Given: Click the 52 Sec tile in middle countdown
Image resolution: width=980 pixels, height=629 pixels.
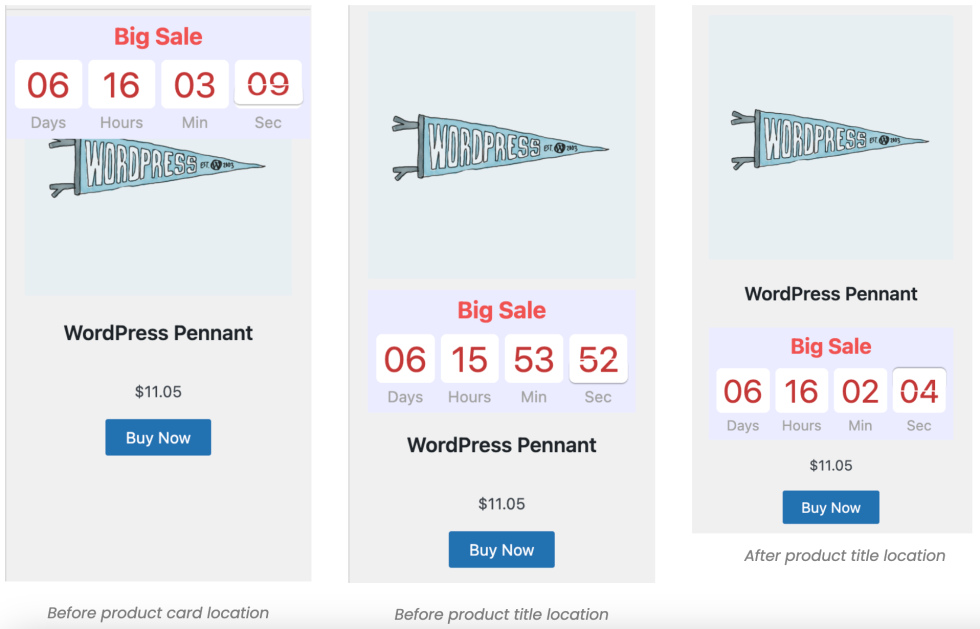Looking at the screenshot, I should pyautogui.click(x=598, y=359).
